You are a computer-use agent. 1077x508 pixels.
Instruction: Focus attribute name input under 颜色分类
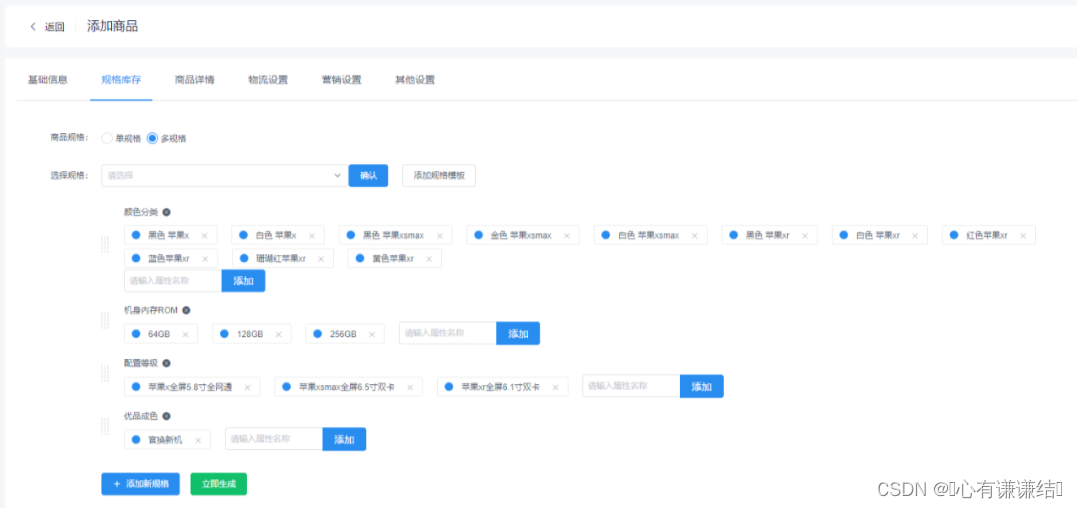(x=173, y=281)
